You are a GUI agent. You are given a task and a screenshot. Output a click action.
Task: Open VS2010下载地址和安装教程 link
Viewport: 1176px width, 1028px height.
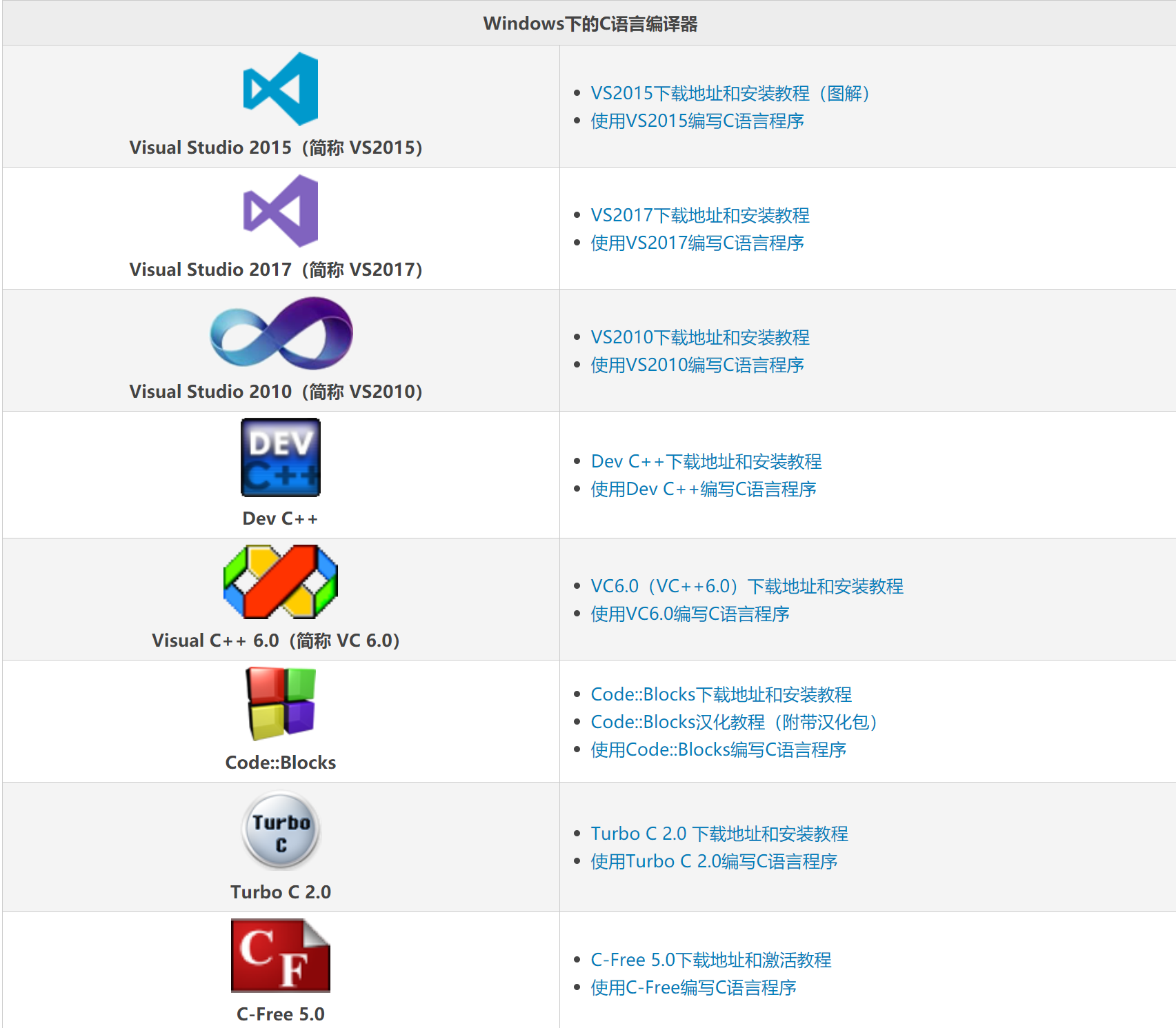700,337
